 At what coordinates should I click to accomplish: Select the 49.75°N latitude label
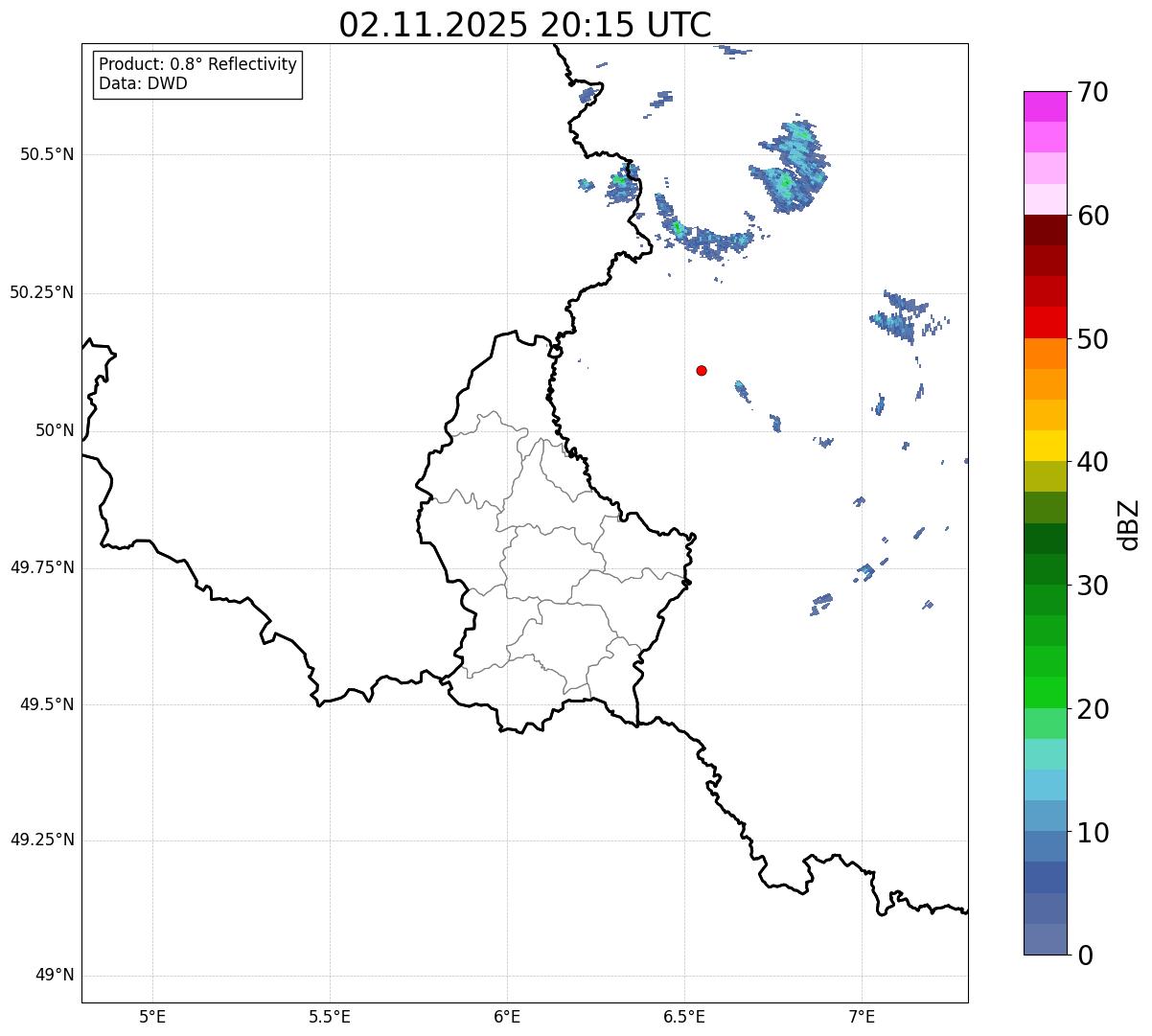[42, 567]
